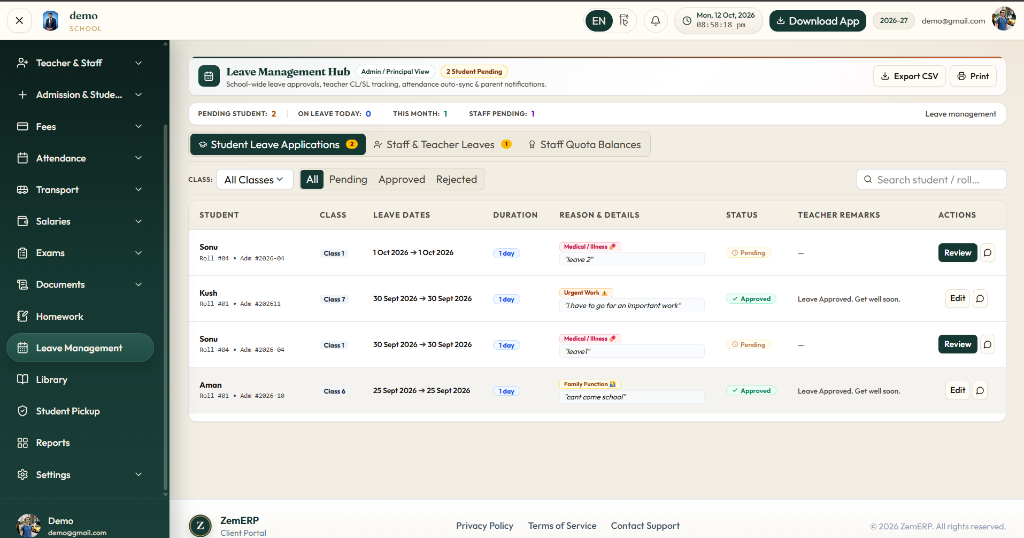
Task: Click the Salaries wallet icon
Action: [22, 221]
